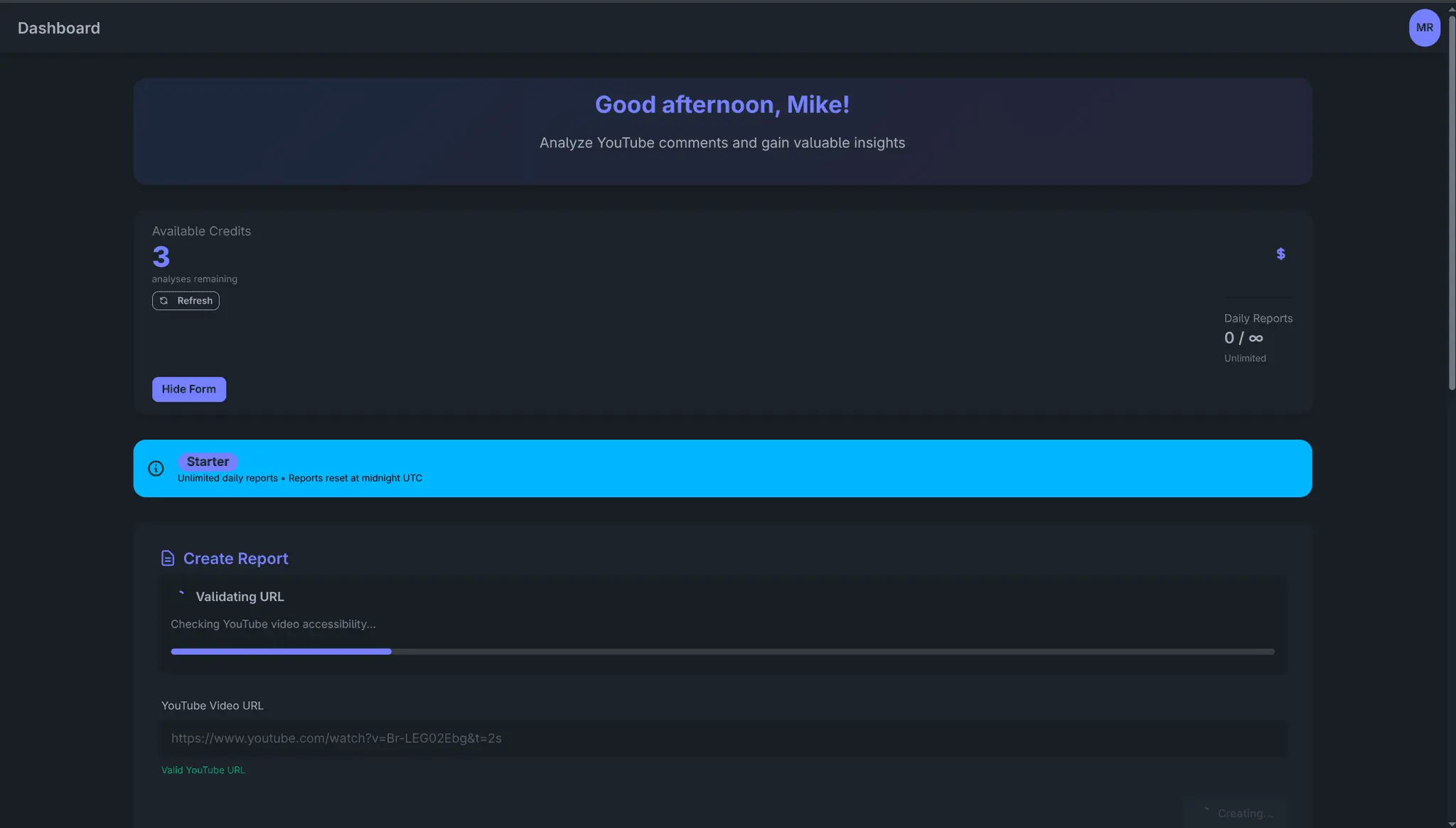Click the Create Report document icon
Image resolution: width=1456 pixels, height=828 pixels.
point(168,558)
